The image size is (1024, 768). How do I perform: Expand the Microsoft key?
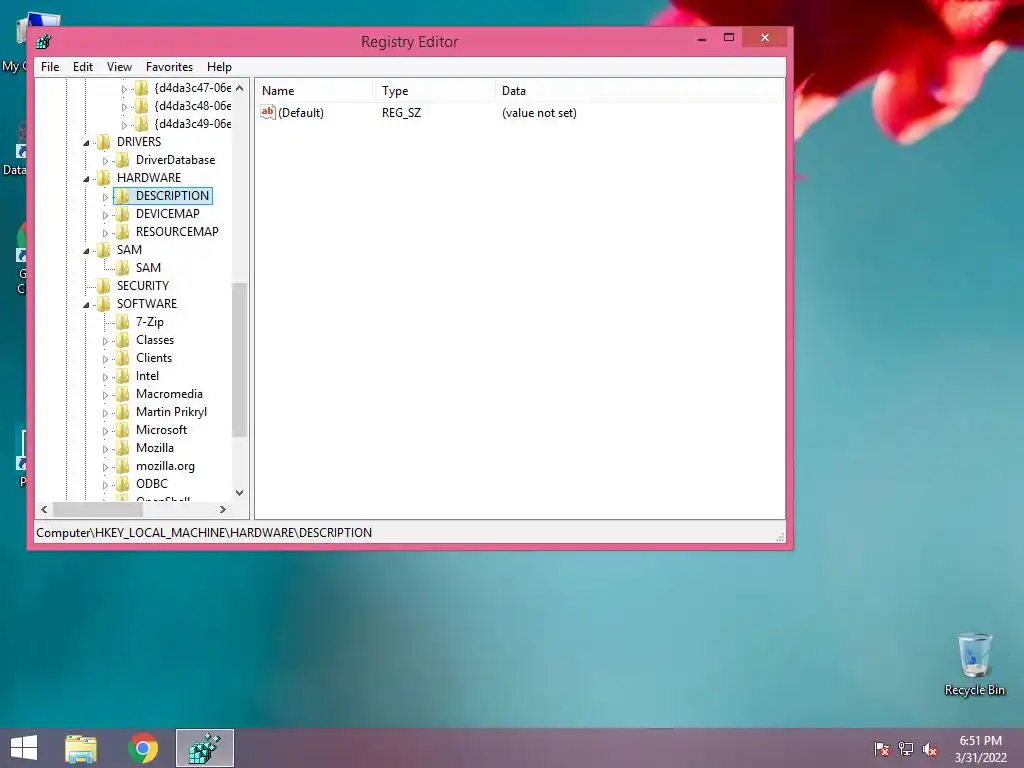(105, 431)
